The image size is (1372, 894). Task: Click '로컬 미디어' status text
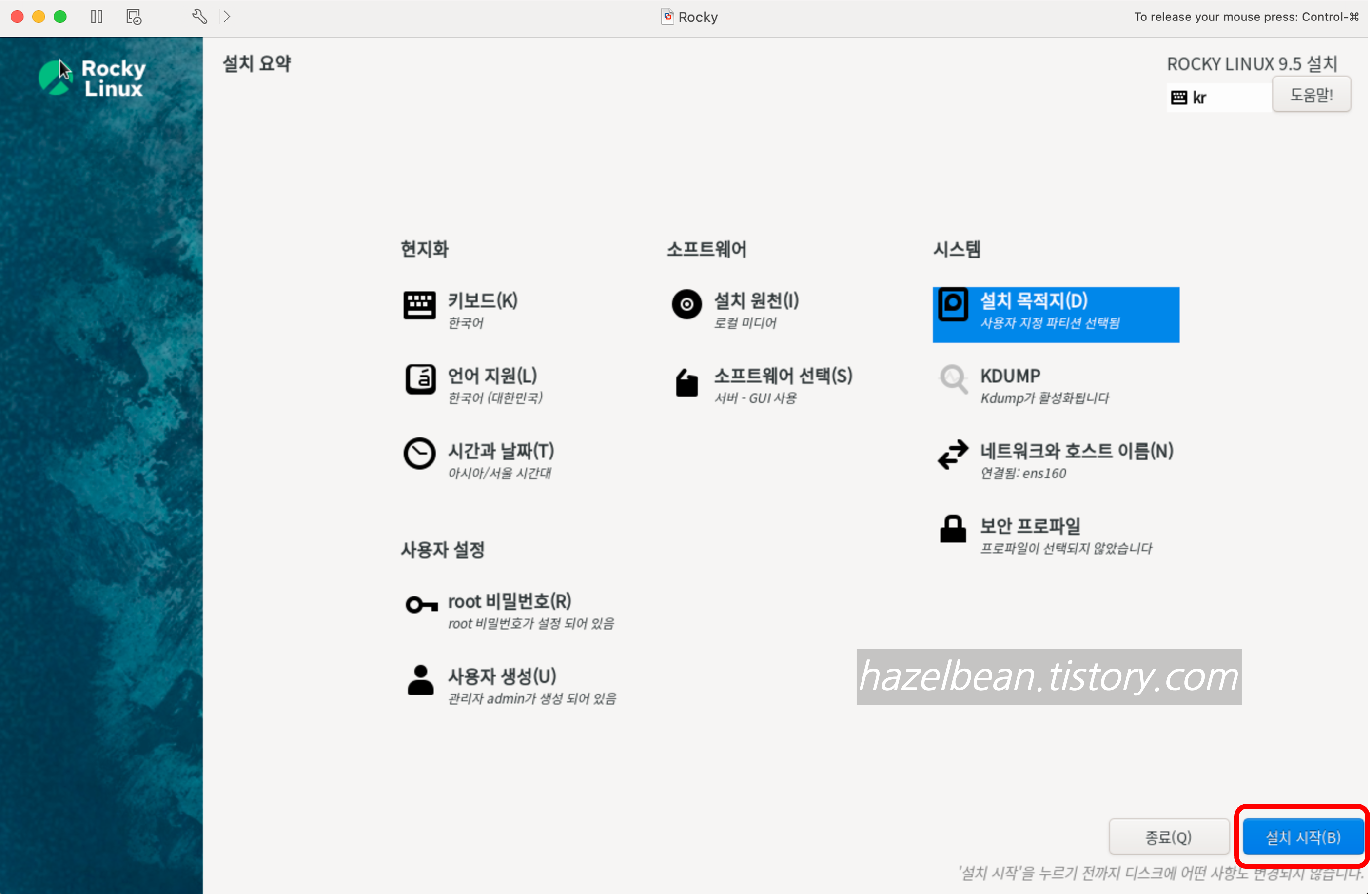(745, 323)
